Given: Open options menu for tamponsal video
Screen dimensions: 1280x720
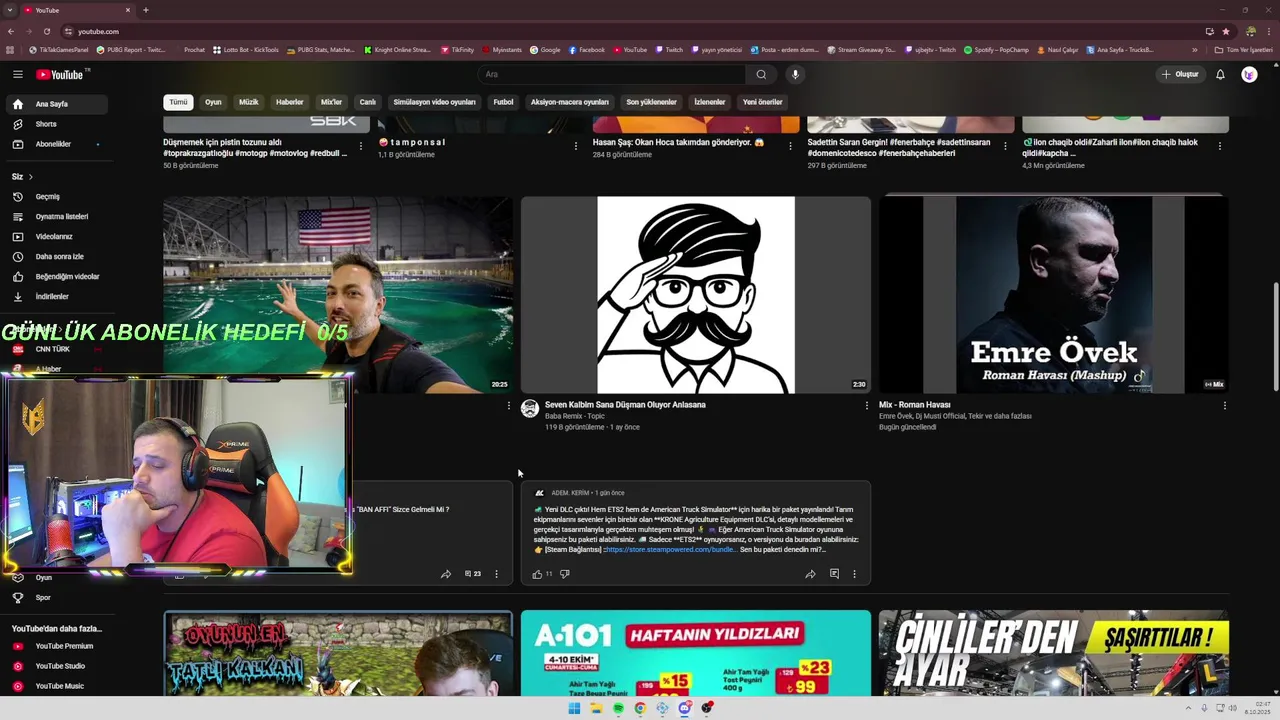Looking at the screenshot, I should pyautogui.click(x=576, y=146).
